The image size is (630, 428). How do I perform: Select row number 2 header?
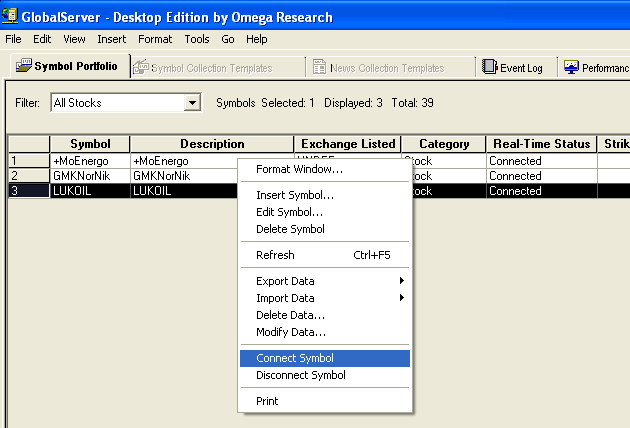click(x=29, y=176)
